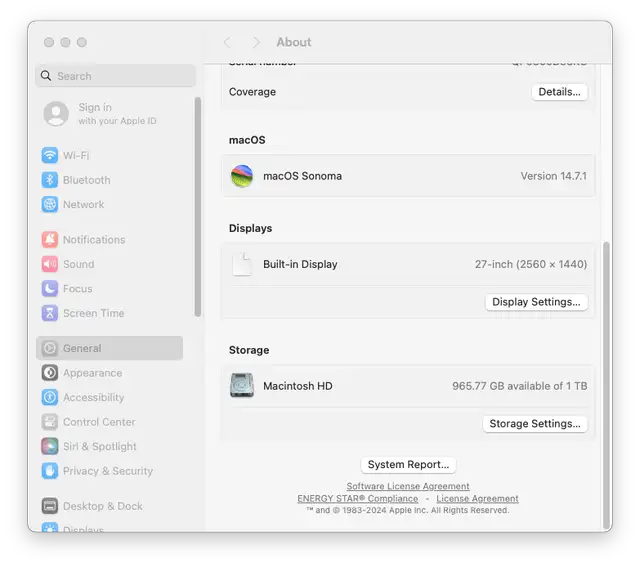Click the Coverage label

coord(252,92)
